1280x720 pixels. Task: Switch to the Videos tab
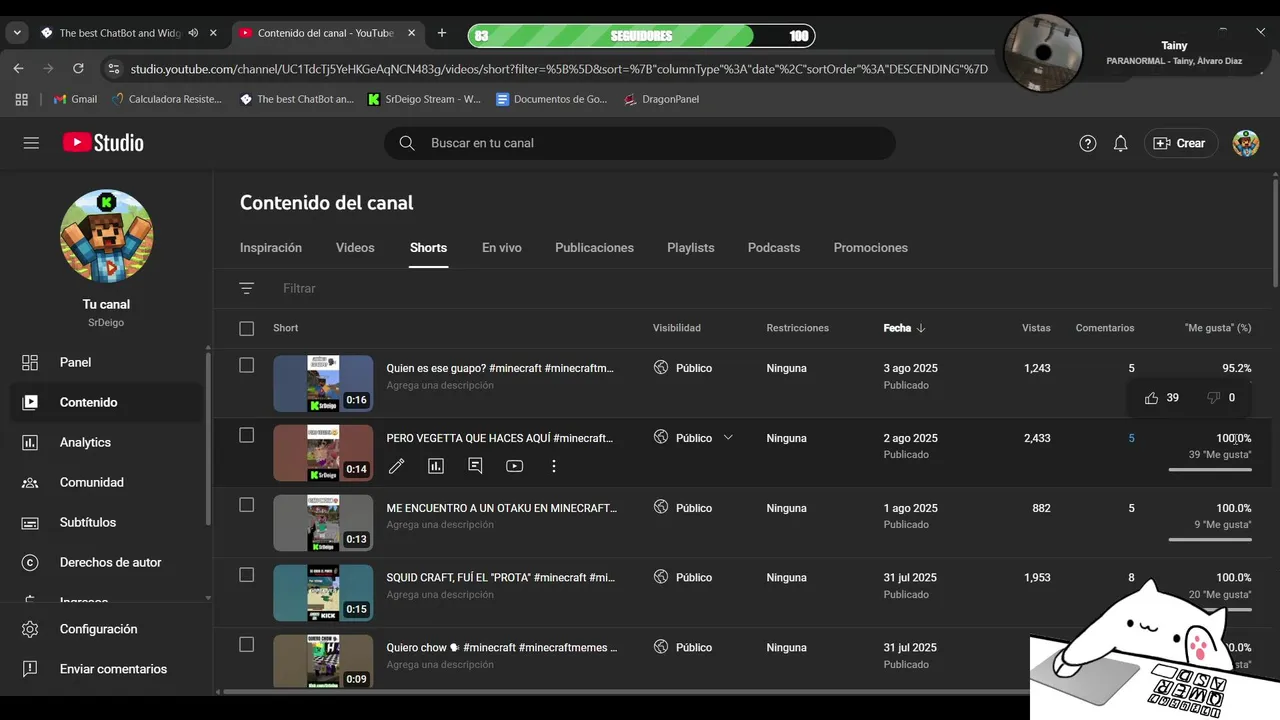point(355,248)
